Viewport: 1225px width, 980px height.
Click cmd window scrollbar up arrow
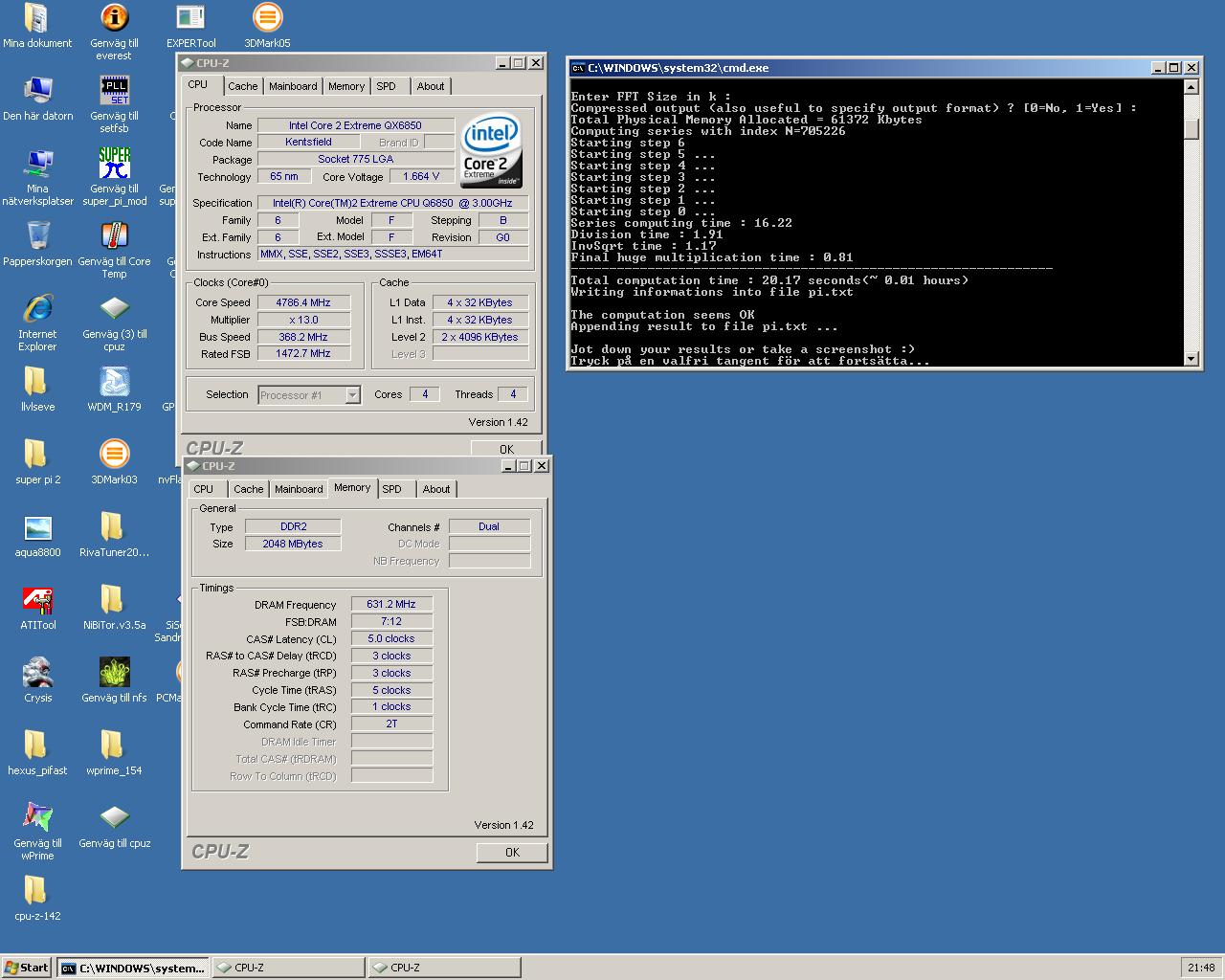(x=1192, y=87)
